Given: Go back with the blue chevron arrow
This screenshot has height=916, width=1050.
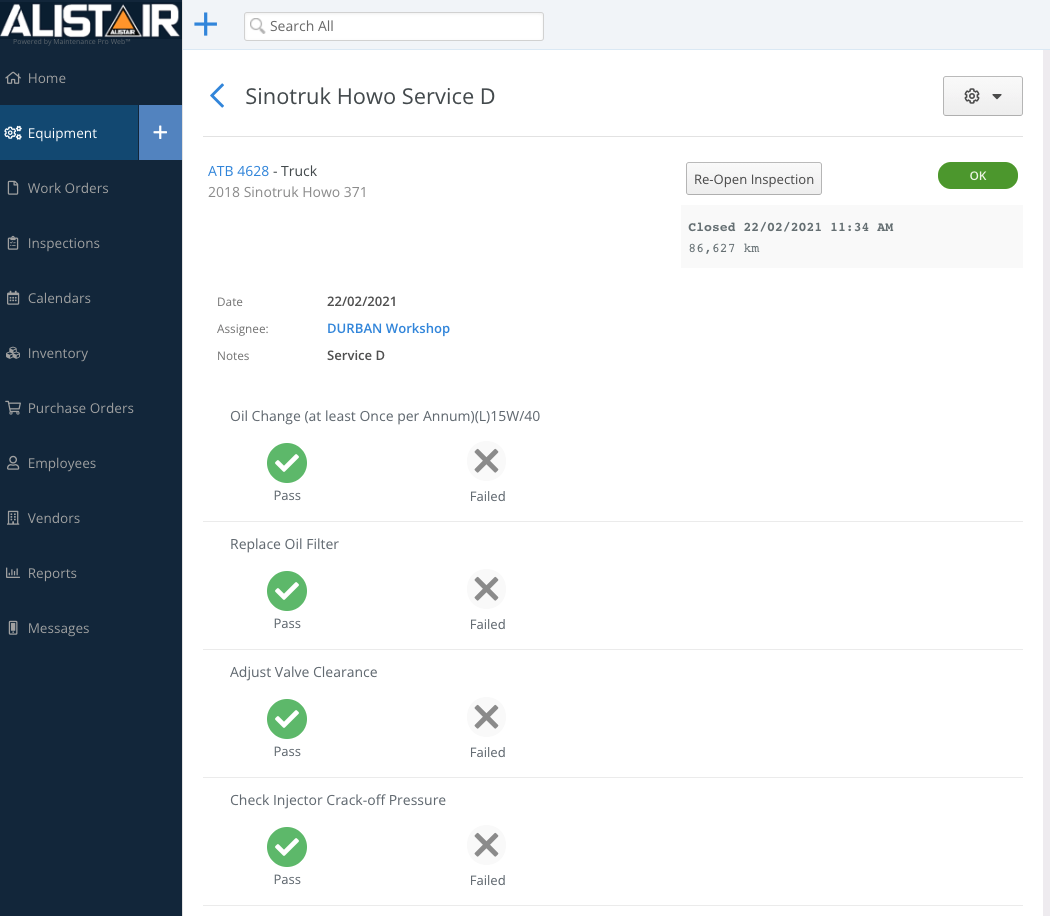Looking at the screenshot, I should click(x=217, y=96).
